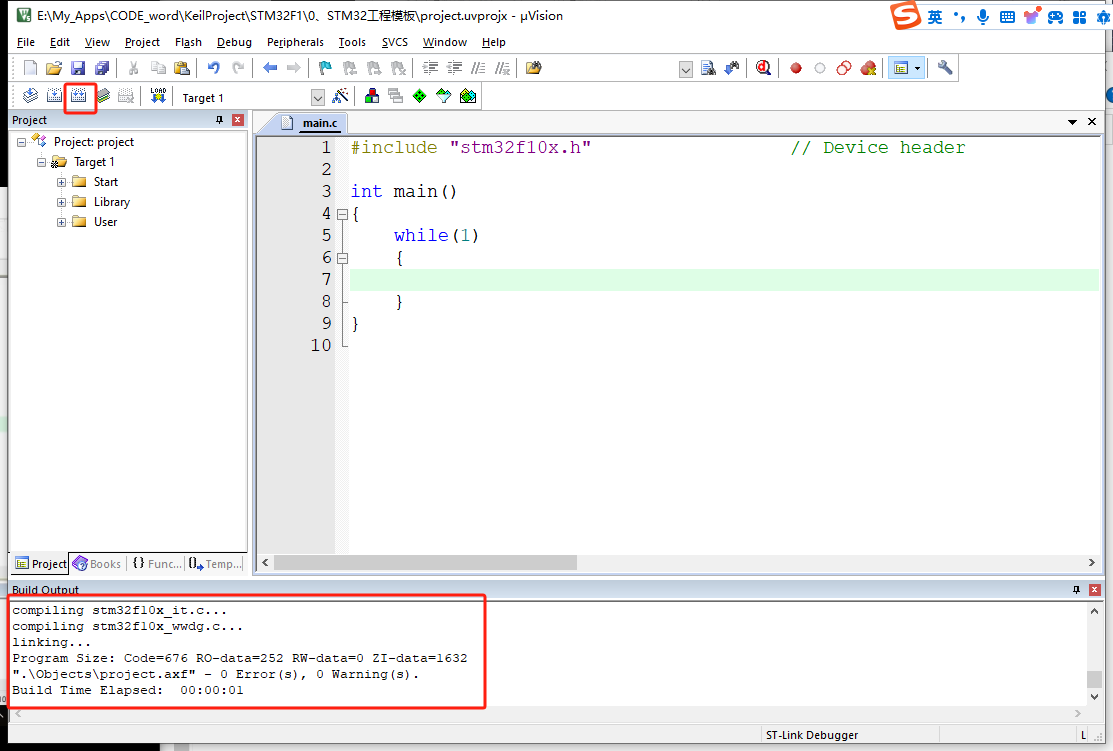The width and height of the screenshot is (1113, 751).
Task: Insert a breakpoint with the red dot
Action: point(796,68)
